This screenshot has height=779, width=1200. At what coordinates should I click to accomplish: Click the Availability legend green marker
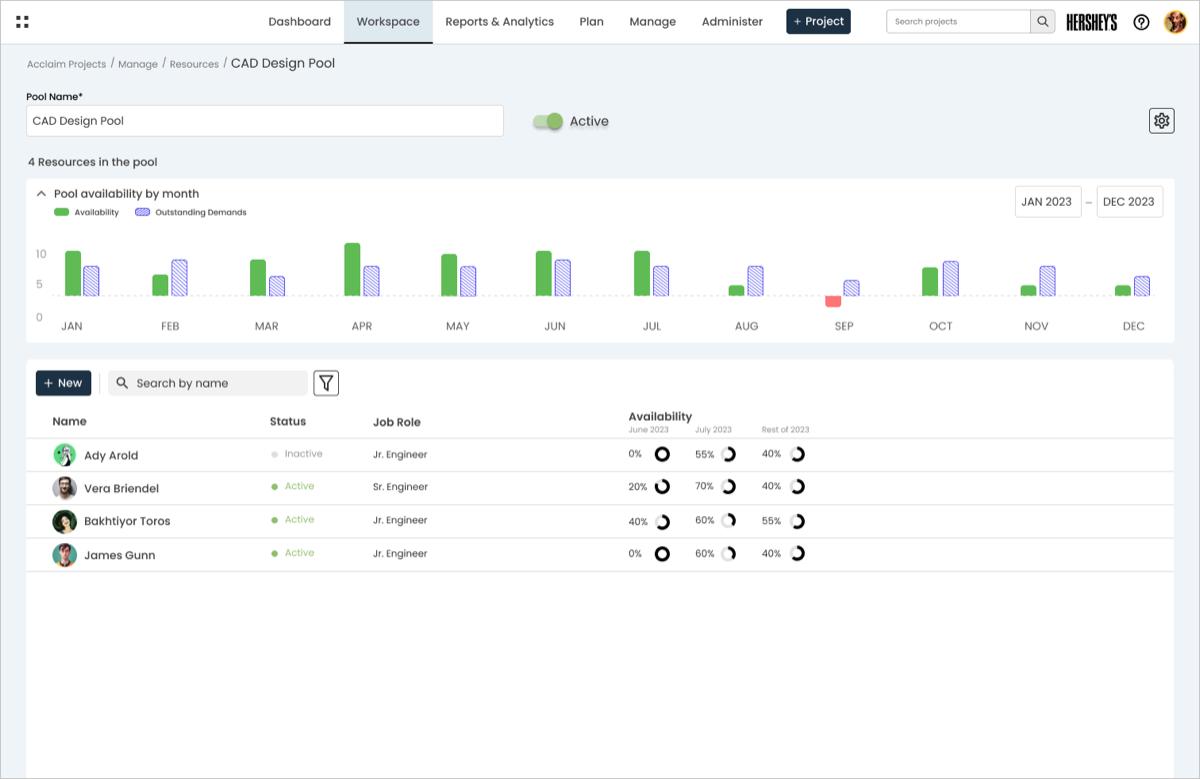61,212
